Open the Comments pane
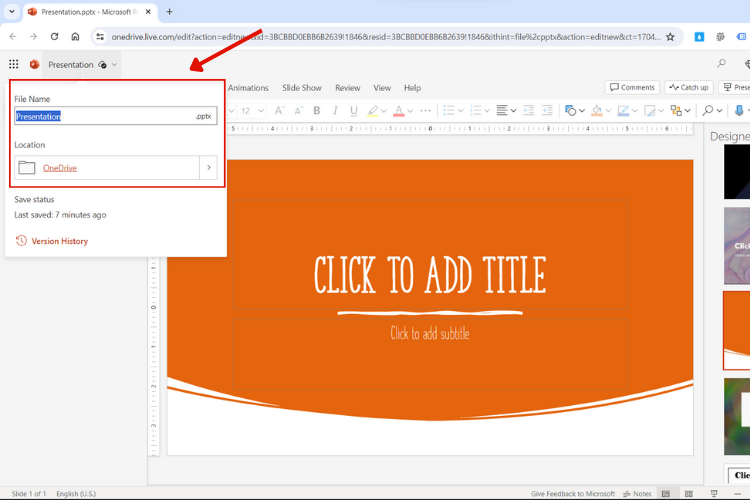The image size is (750, 500). tap(632, 87)
